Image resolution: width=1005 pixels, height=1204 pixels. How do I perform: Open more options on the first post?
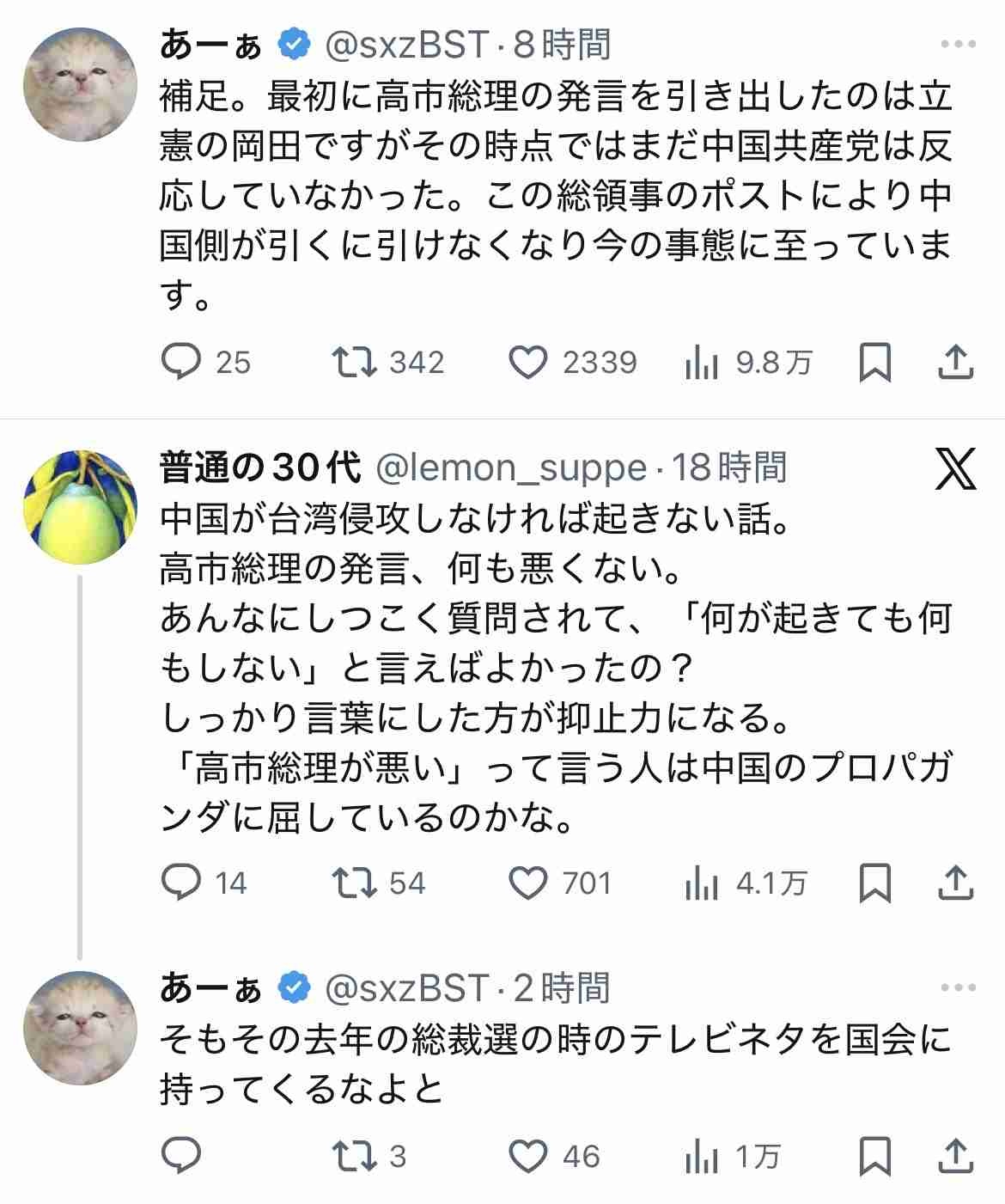pos(958,45)
